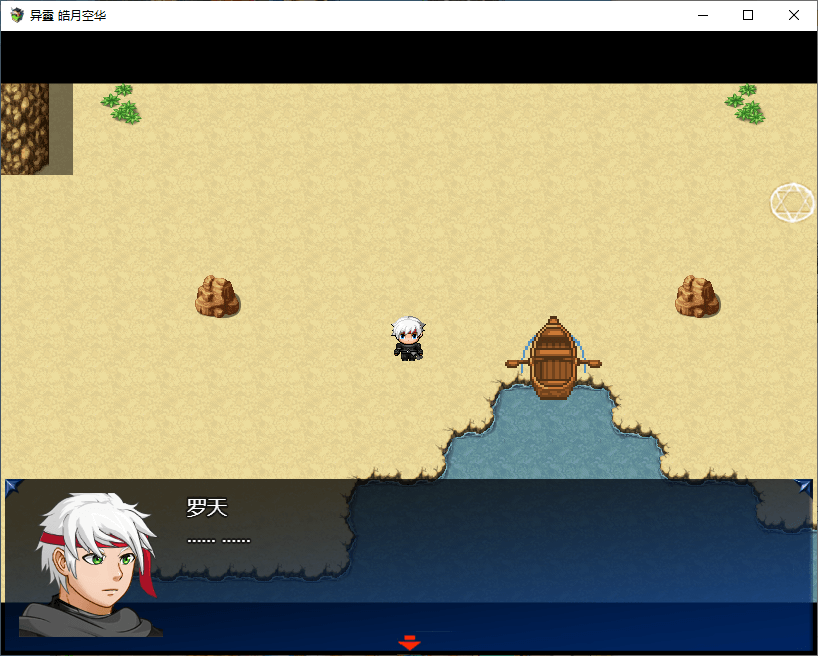The height and width of the screenshot is (656, 818).
Task: Click the dialogue box top-right corner ornament
Action: point(805,487)
